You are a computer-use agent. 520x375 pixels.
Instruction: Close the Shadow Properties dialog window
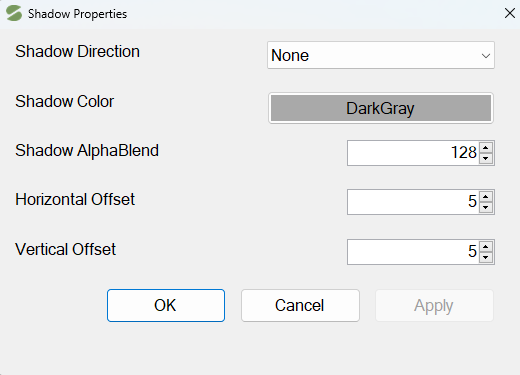[x=510, y=14]
